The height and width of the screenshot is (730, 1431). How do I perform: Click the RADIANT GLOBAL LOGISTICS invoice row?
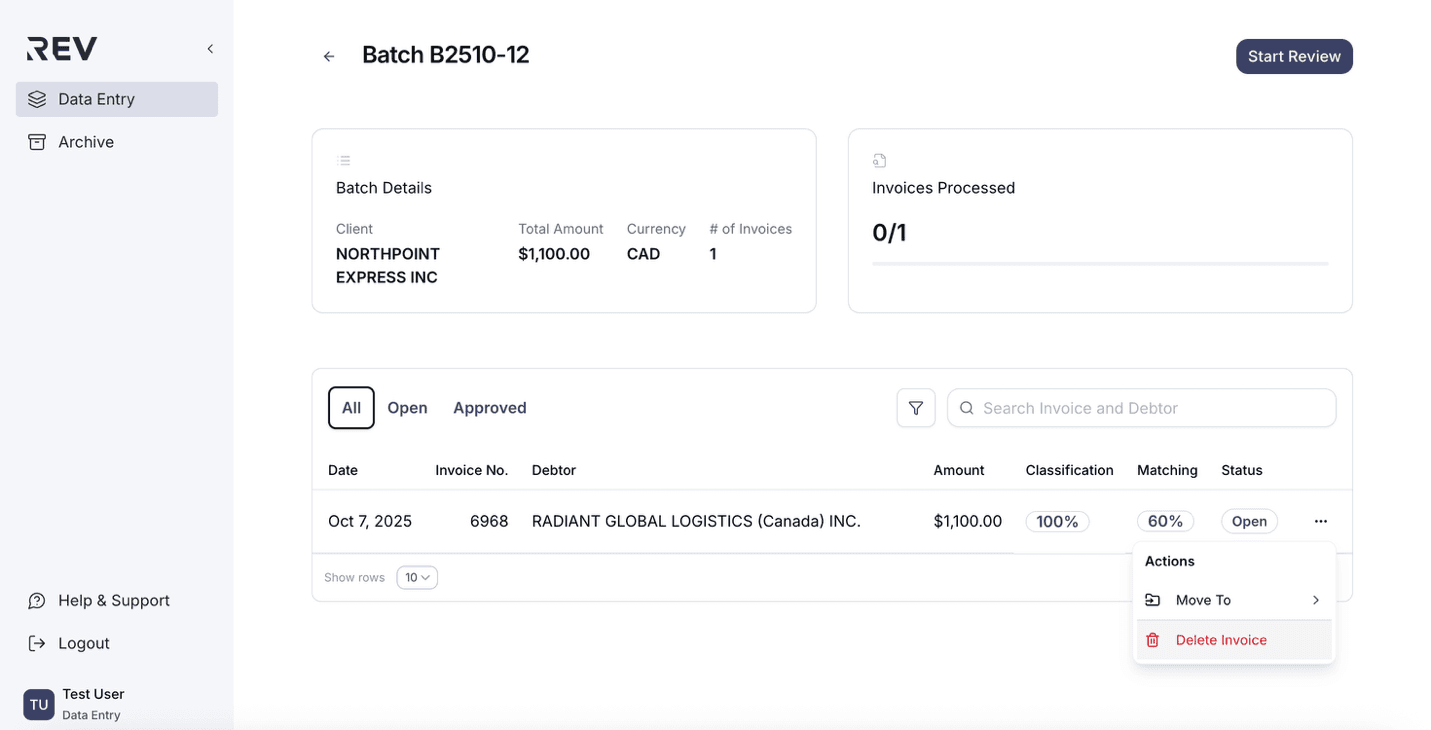(x=695, y=521)
